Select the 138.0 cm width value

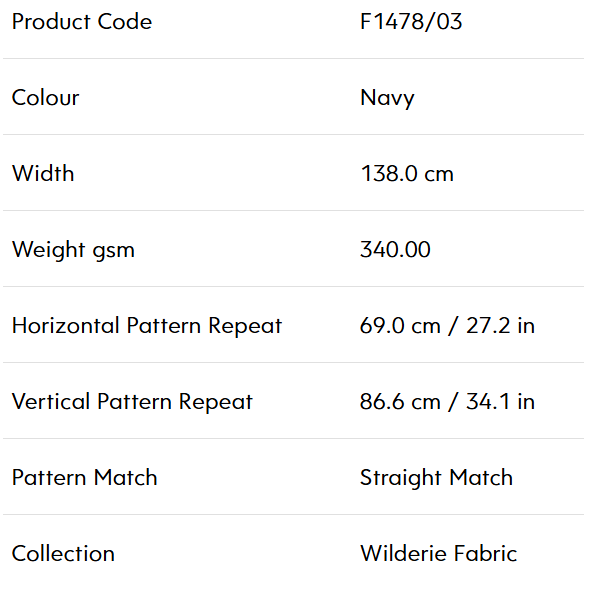pyautogui.click(x=407, y=173)
